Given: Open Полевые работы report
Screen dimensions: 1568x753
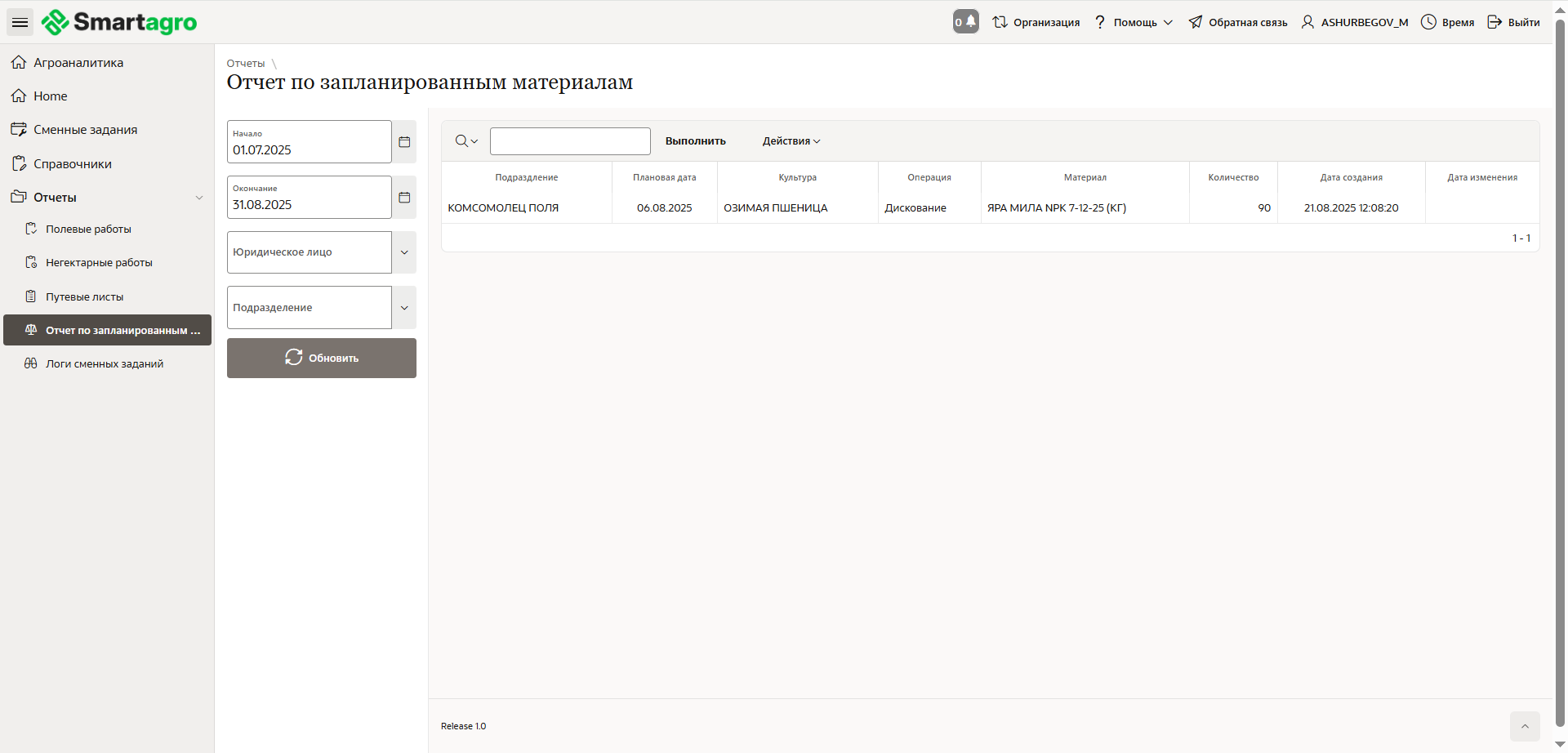Looking at the screenshot, I should pyautogui.click(x=88, y=229).
